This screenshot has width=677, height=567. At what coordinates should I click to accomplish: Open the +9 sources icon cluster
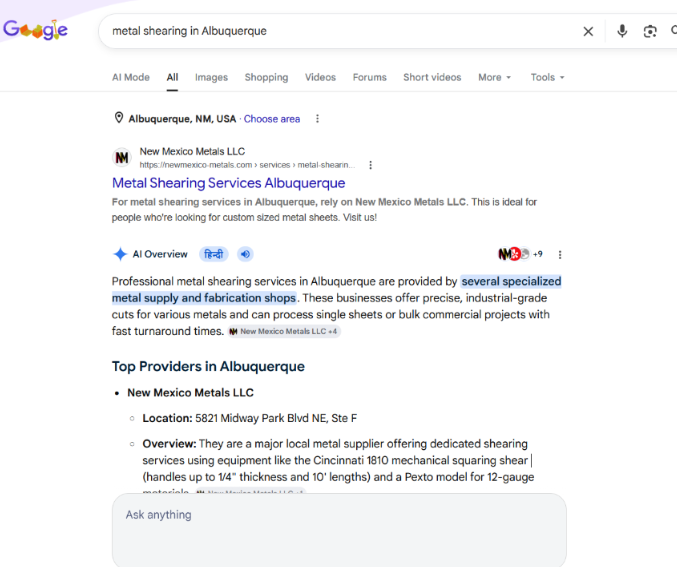tap(520, 254)
